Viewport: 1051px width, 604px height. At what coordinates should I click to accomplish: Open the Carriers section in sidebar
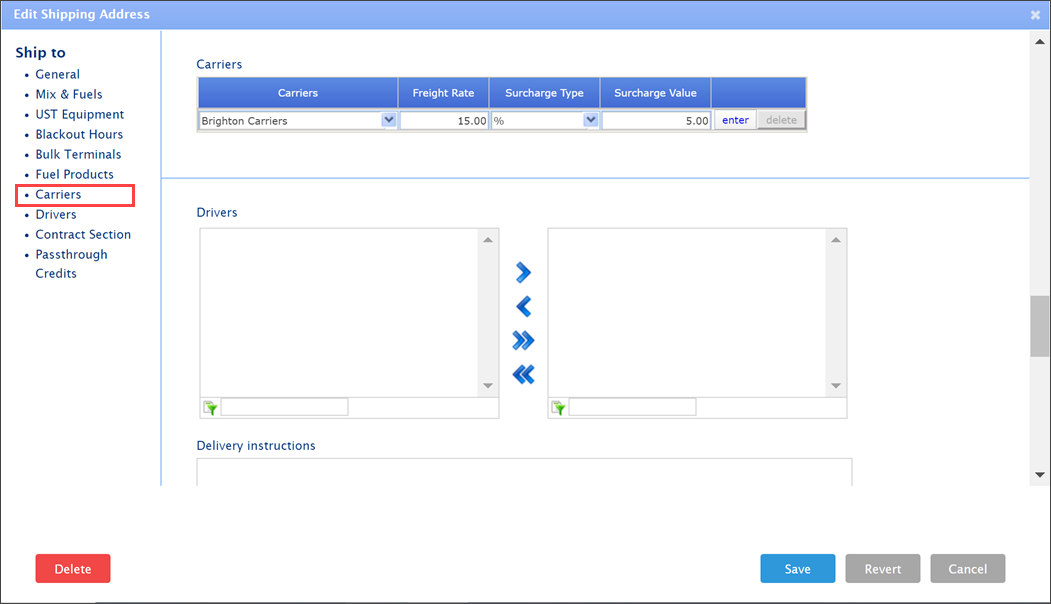[x=58, y=194]
